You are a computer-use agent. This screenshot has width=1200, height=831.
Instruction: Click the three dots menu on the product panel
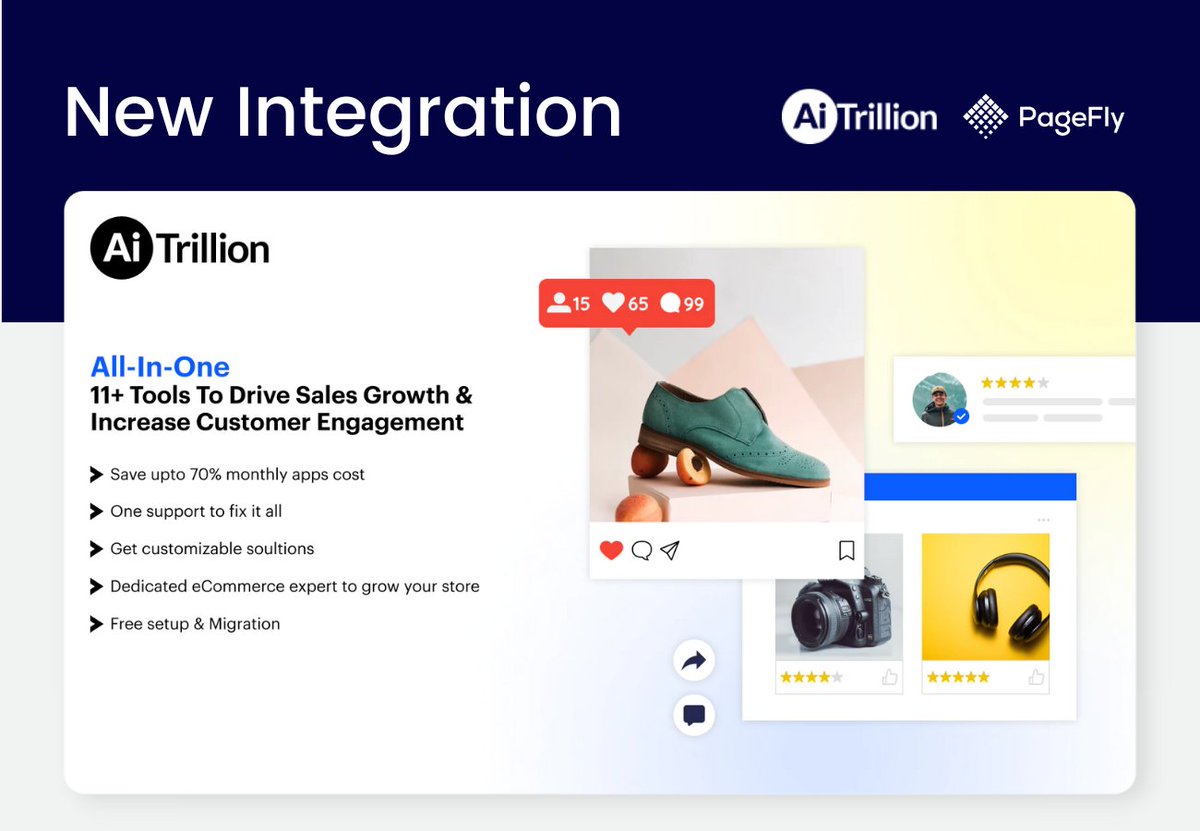(x=1044, y=520)
